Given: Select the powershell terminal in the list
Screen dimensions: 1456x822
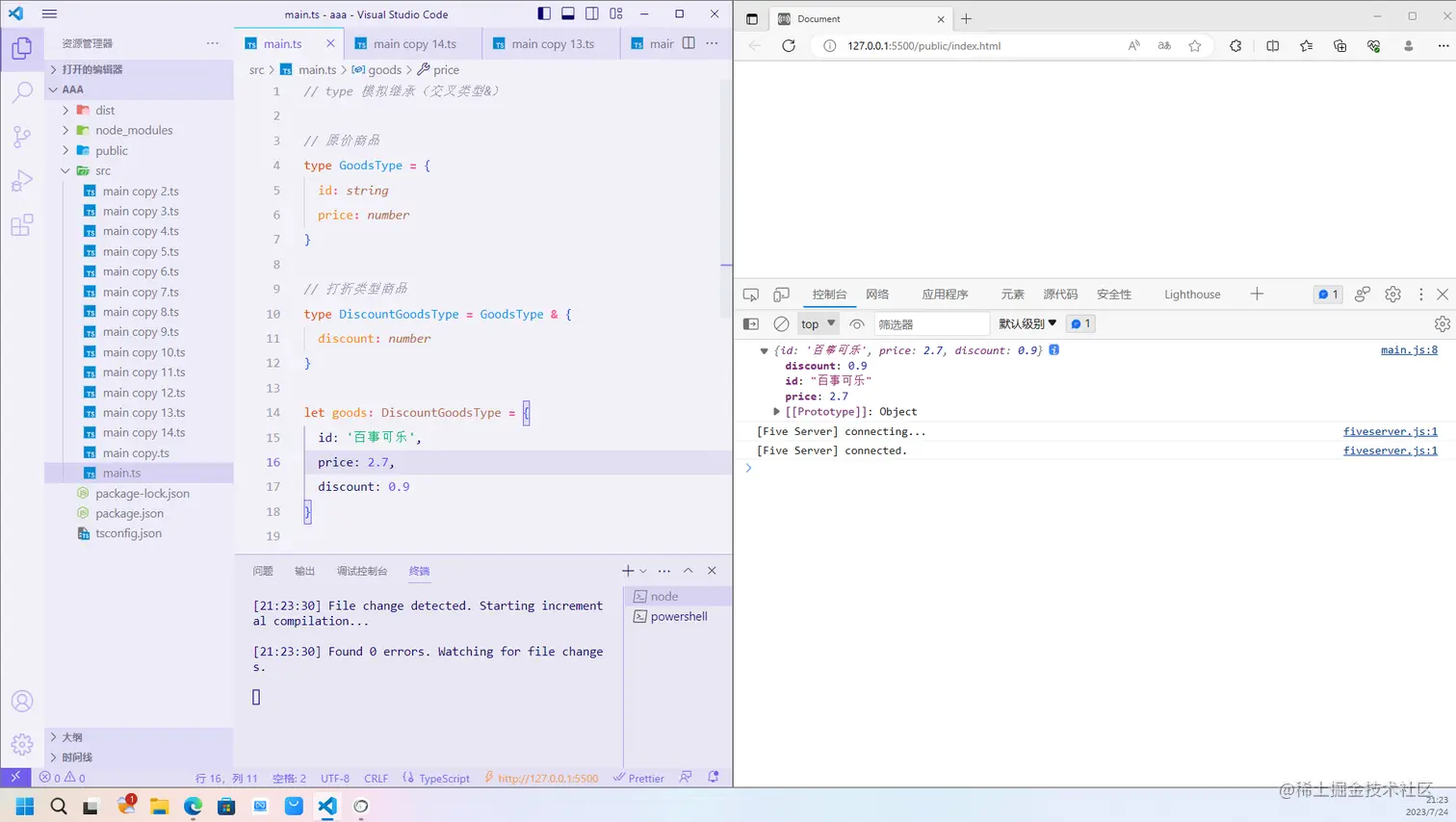Looking at the screenshot, I should (x=678, y=617).
